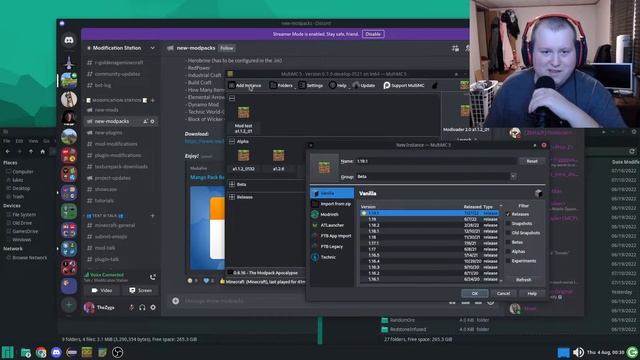Enable Old Snapshots filter checkbox
The height and width of the screenshot is (360, 640).
508,233
